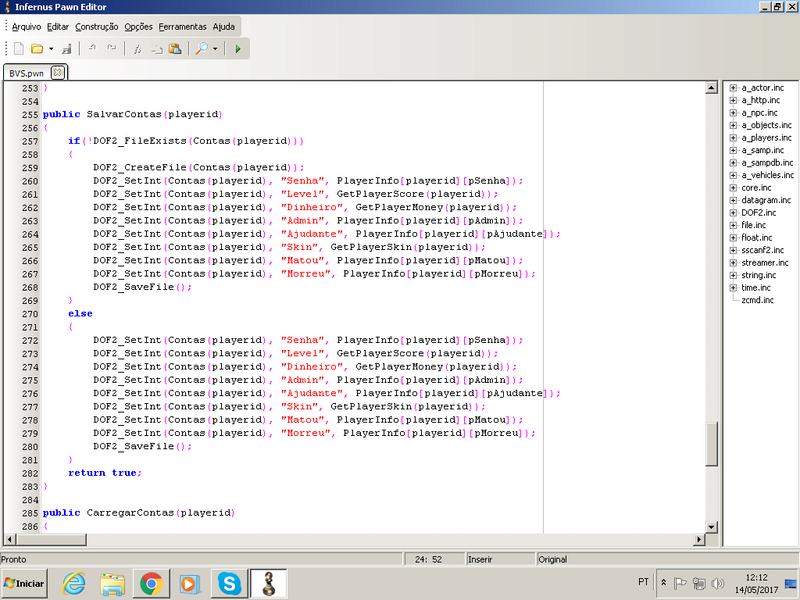
Task: Close the BVS.pwn tab
Action: (58, 72)
